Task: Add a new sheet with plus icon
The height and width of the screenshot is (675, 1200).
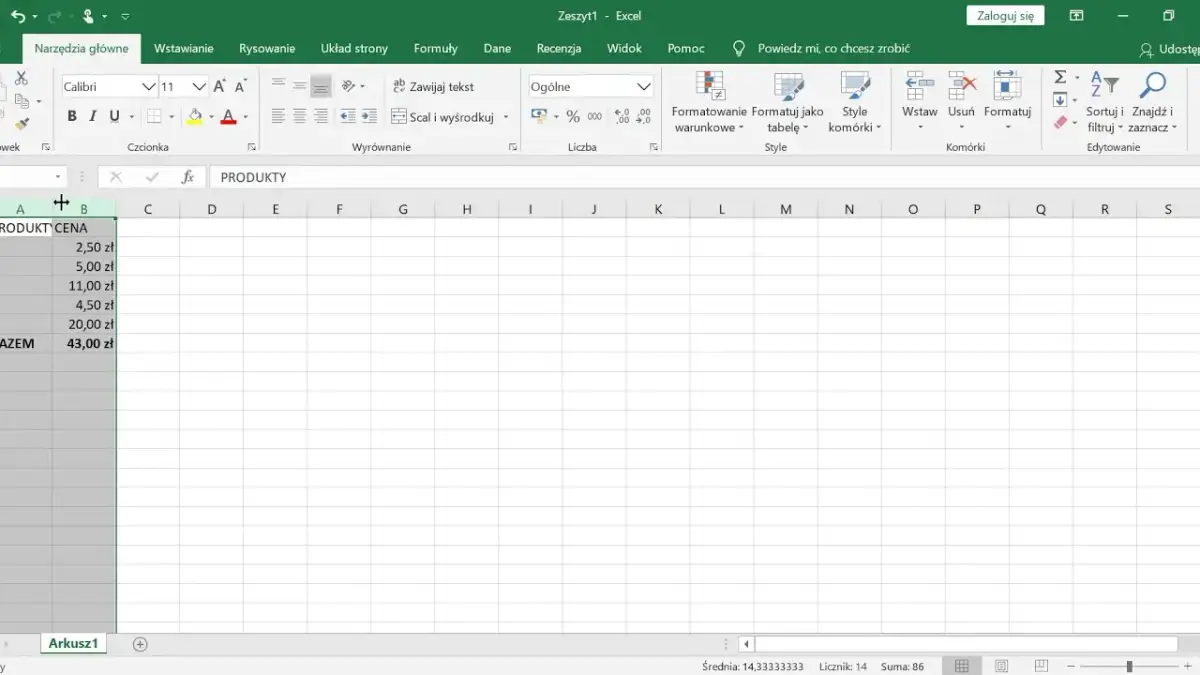Action: click(x=140, y=644)
